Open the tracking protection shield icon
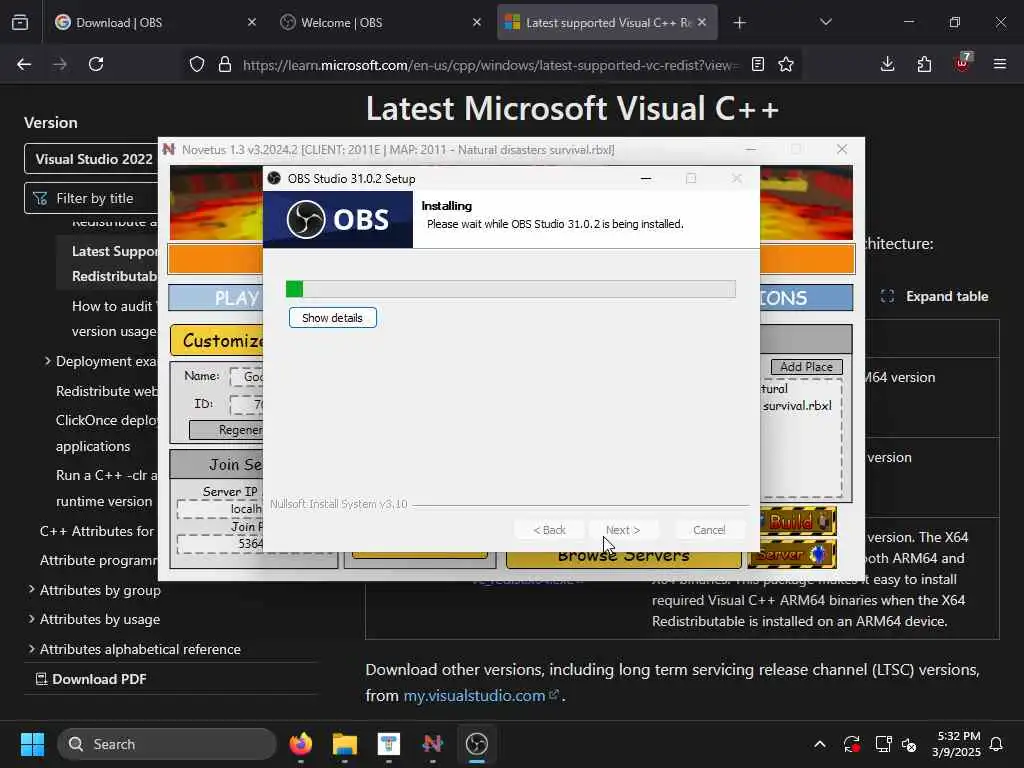The height and width of the screenshot is (768, 1024). point(197,65)
